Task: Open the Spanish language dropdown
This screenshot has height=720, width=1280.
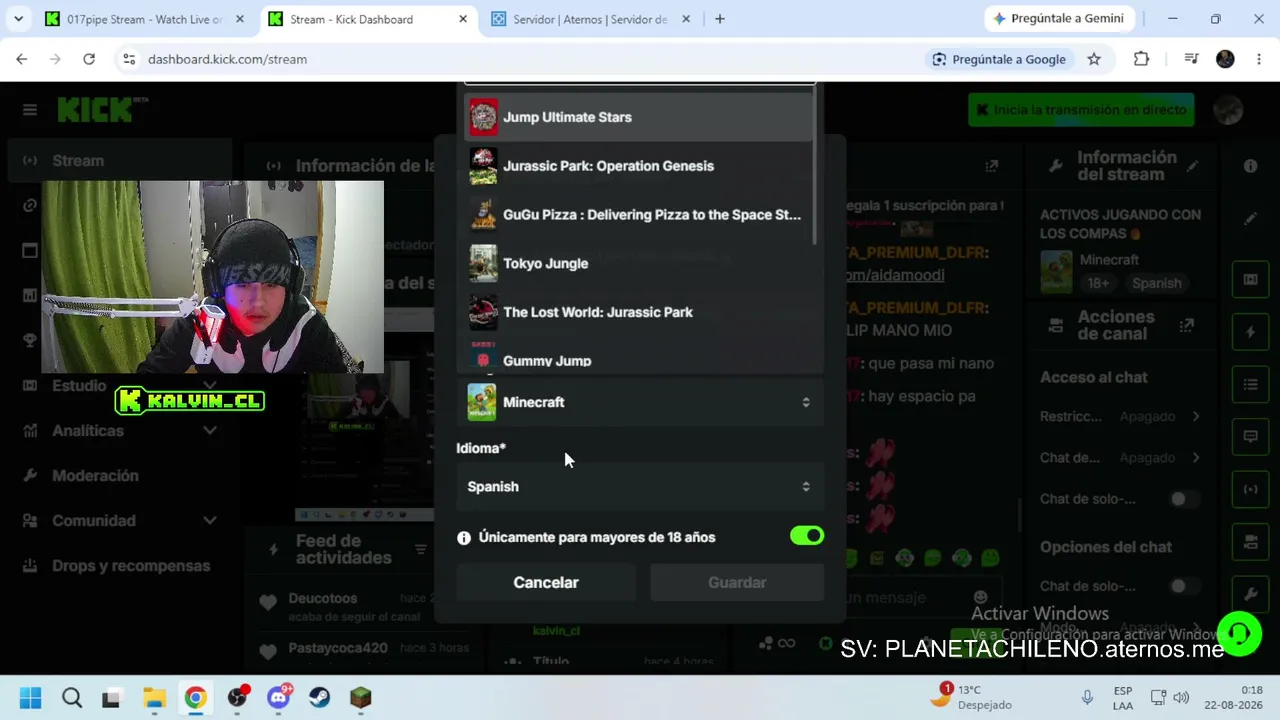Action: click(x=640, y=486)
